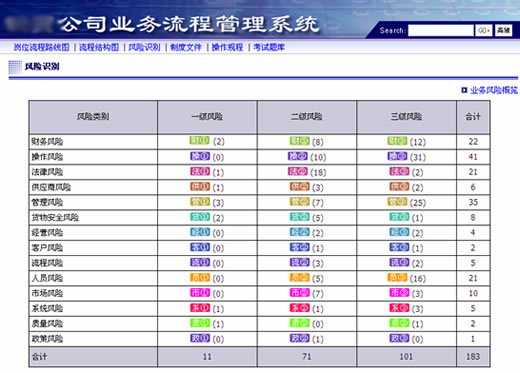520x373 pixels.
Task: Click the level-three total value 101
Action: click(406, 356)
